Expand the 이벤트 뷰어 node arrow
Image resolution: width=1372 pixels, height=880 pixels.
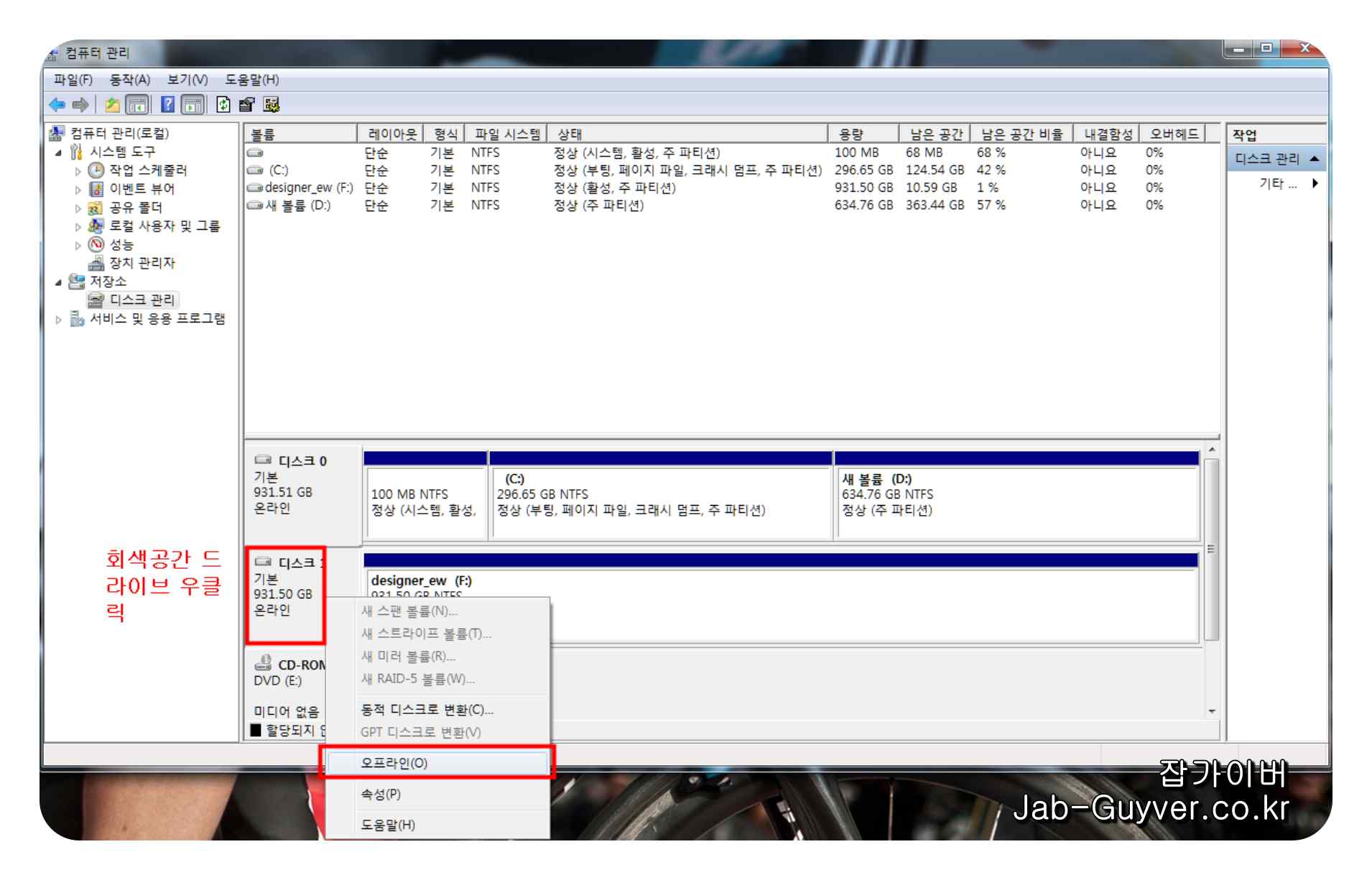pos(78,190)
